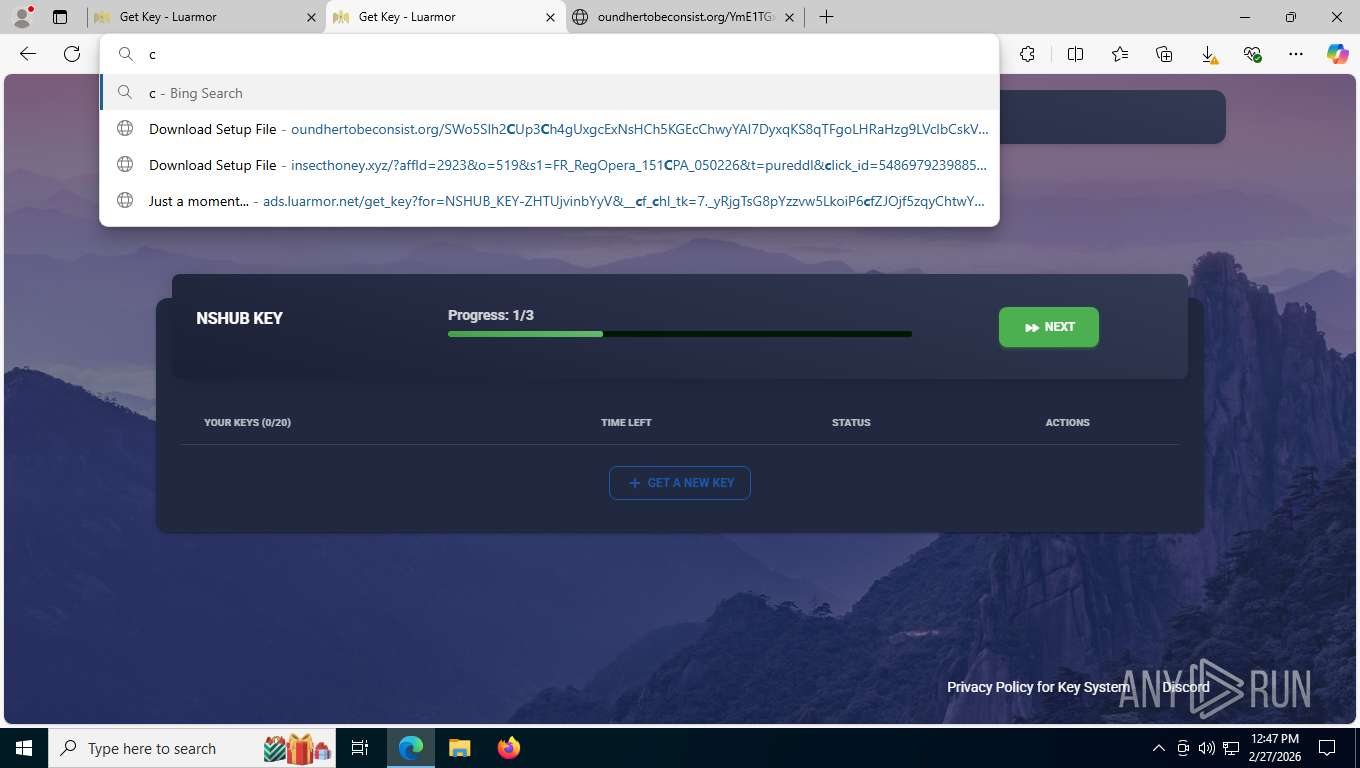Viewport: 1360px width, 768px height.
Task: Open the network tray icon
Action: 1231,748
